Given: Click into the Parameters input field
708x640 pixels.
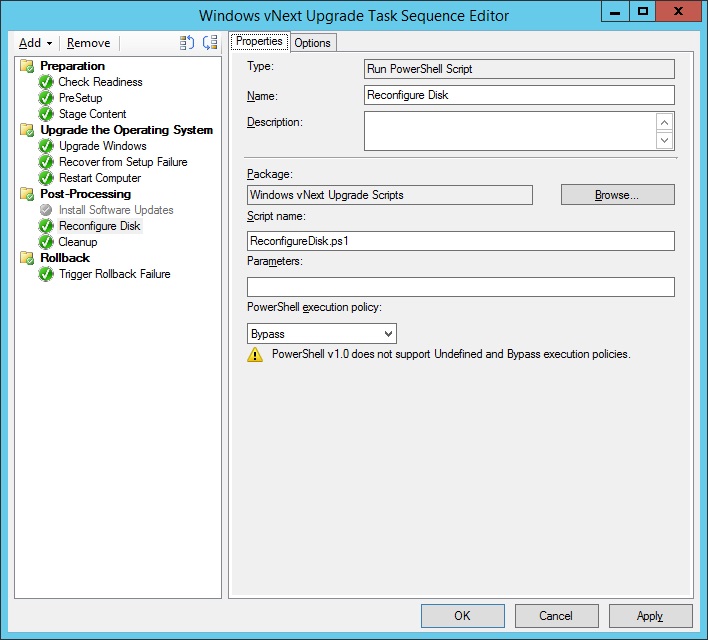Looking at the screenshot, I should (461, 287).
